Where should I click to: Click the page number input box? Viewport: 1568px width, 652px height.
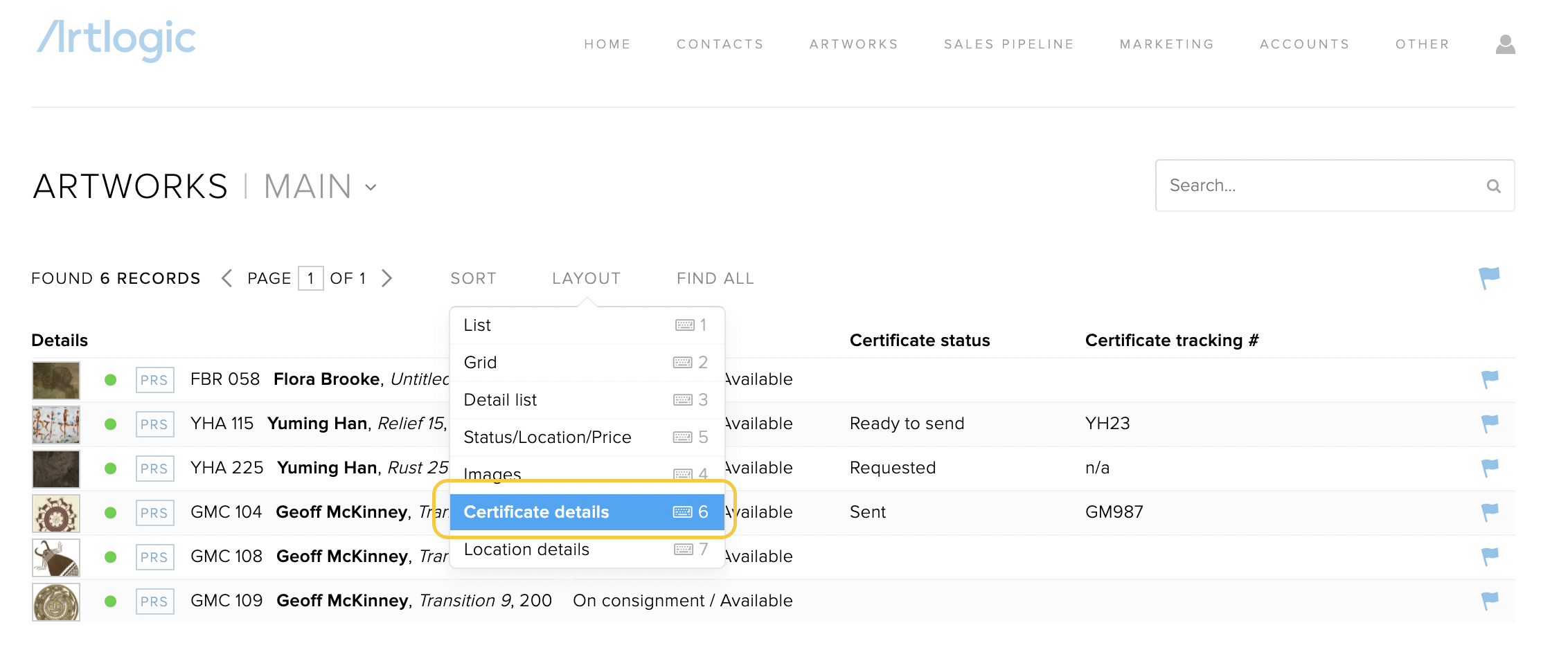tap(311, 278)
